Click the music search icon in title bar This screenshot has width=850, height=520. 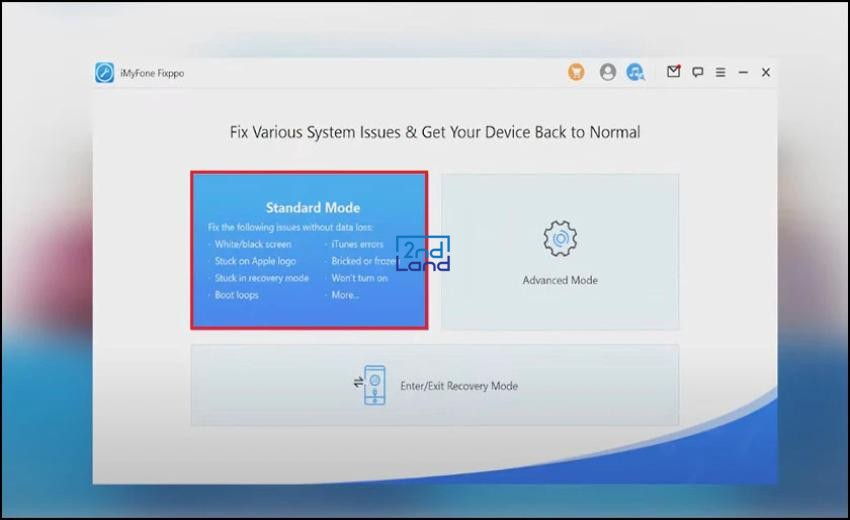[635, 72]
